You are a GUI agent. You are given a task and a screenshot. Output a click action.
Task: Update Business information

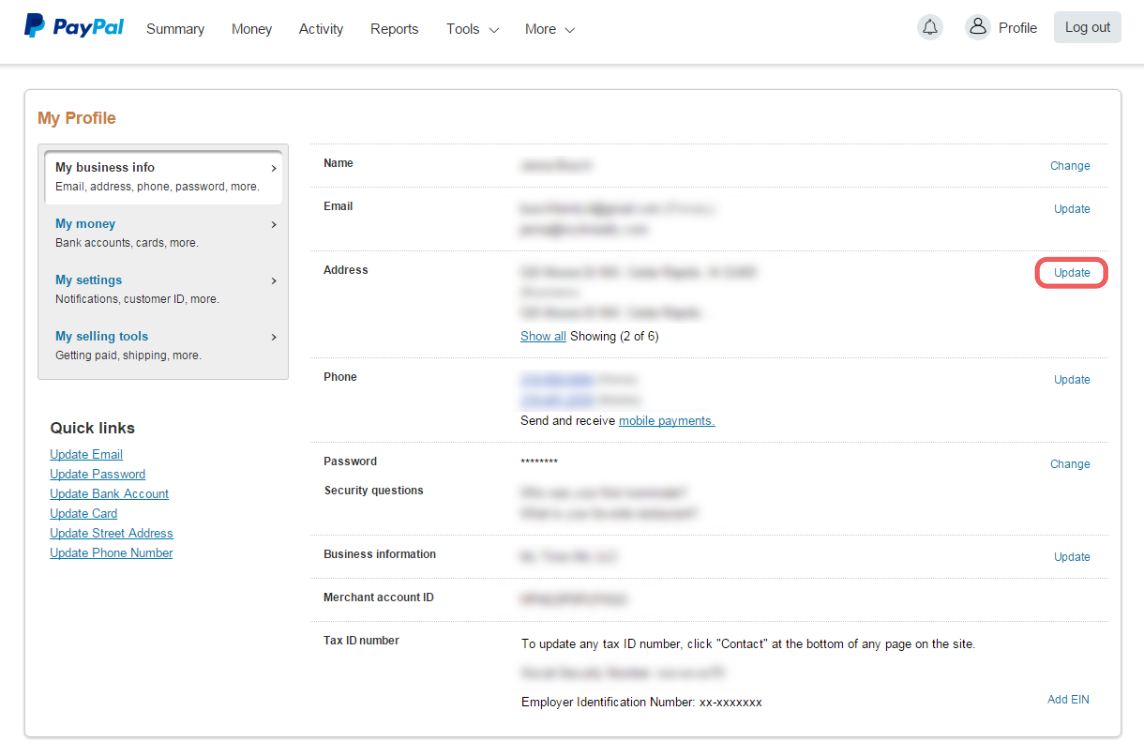1072,557
